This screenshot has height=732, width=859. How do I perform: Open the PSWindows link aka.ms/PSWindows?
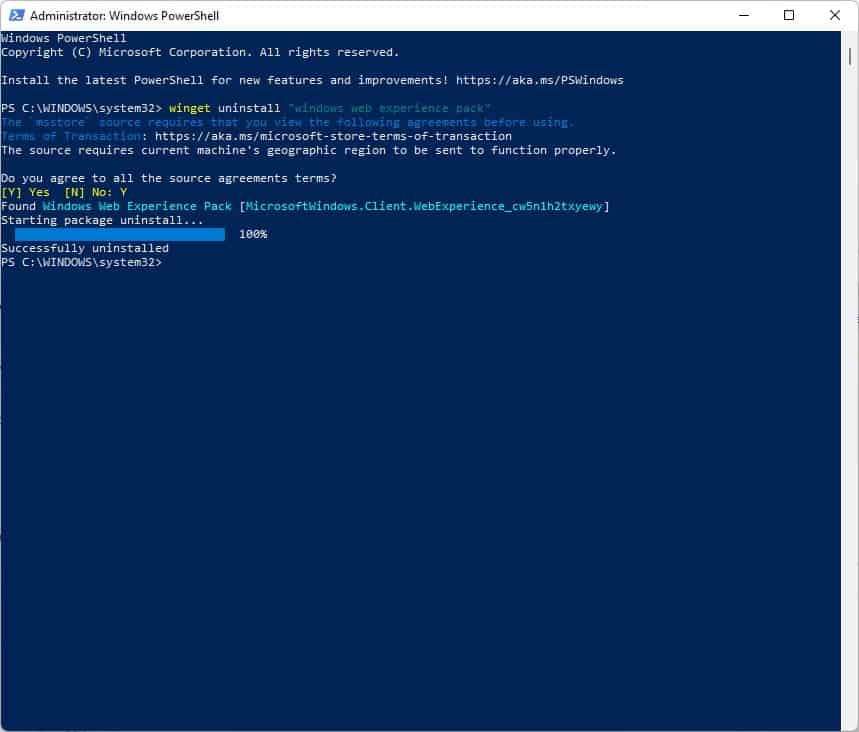point(537,80)
